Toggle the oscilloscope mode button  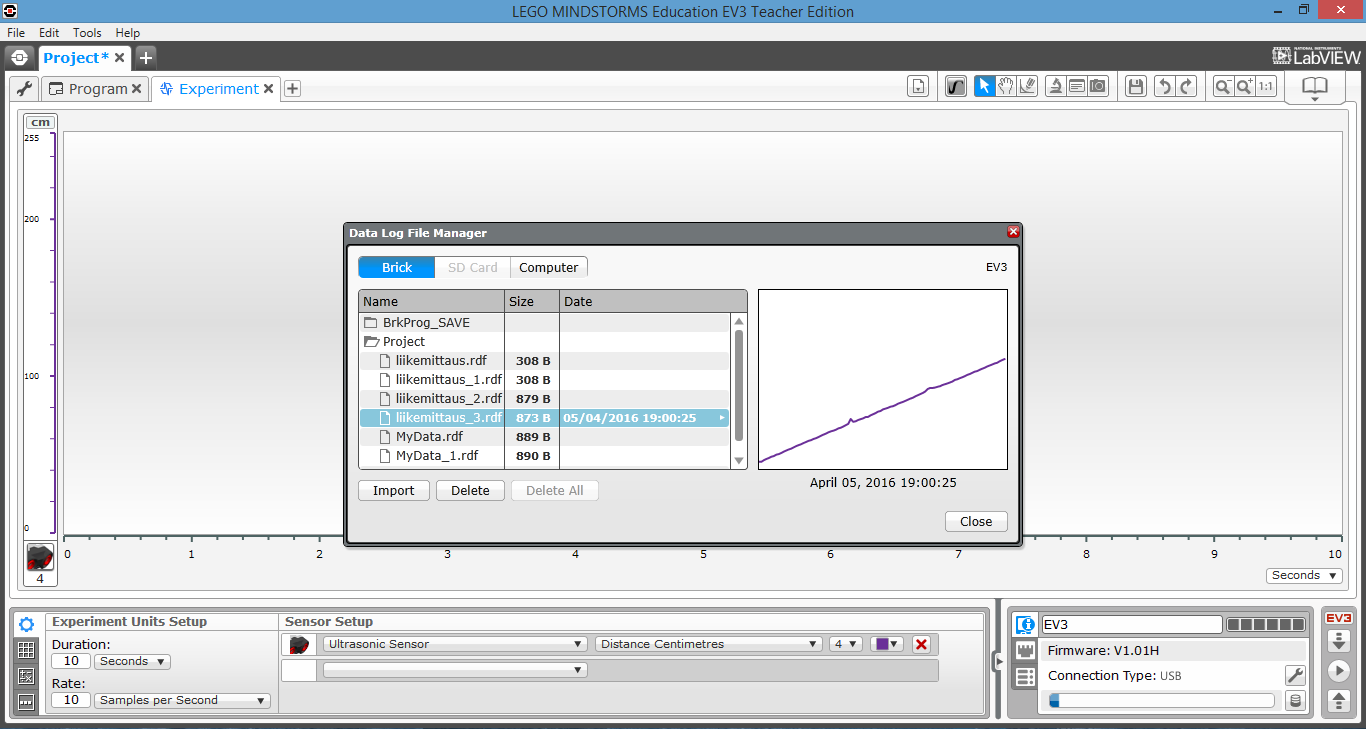click(x=957, y=87)
